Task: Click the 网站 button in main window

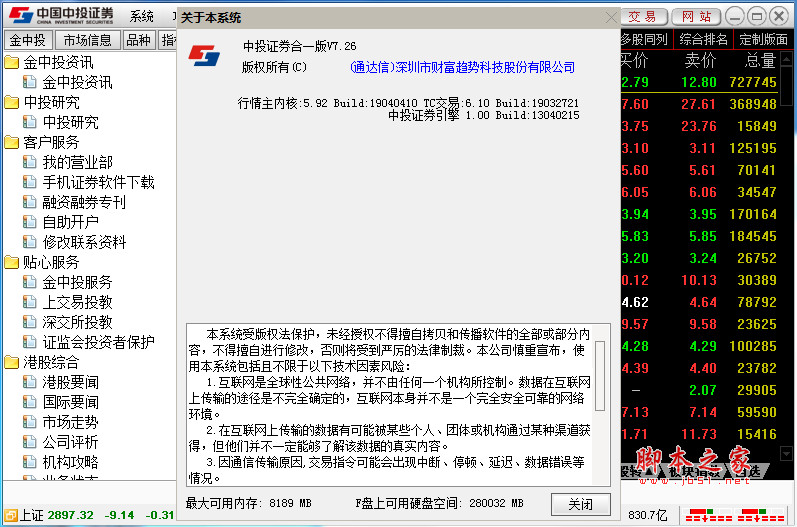Action: [696, 17]
